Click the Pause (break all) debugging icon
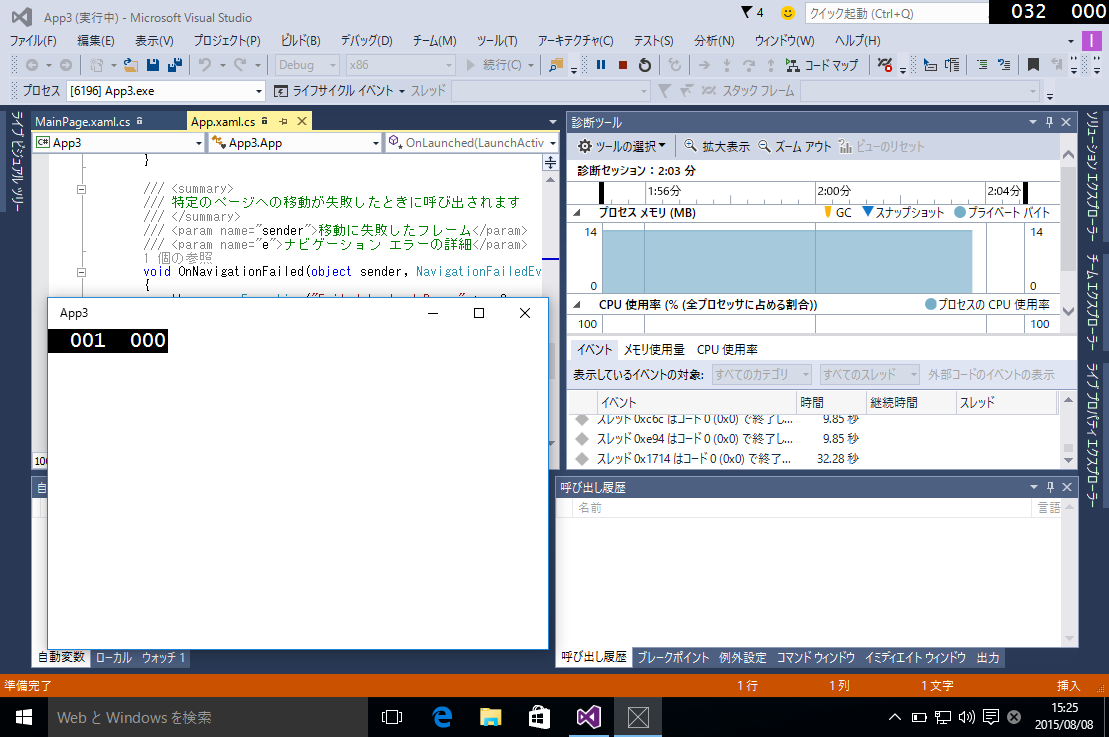 (x=601, y=65)
